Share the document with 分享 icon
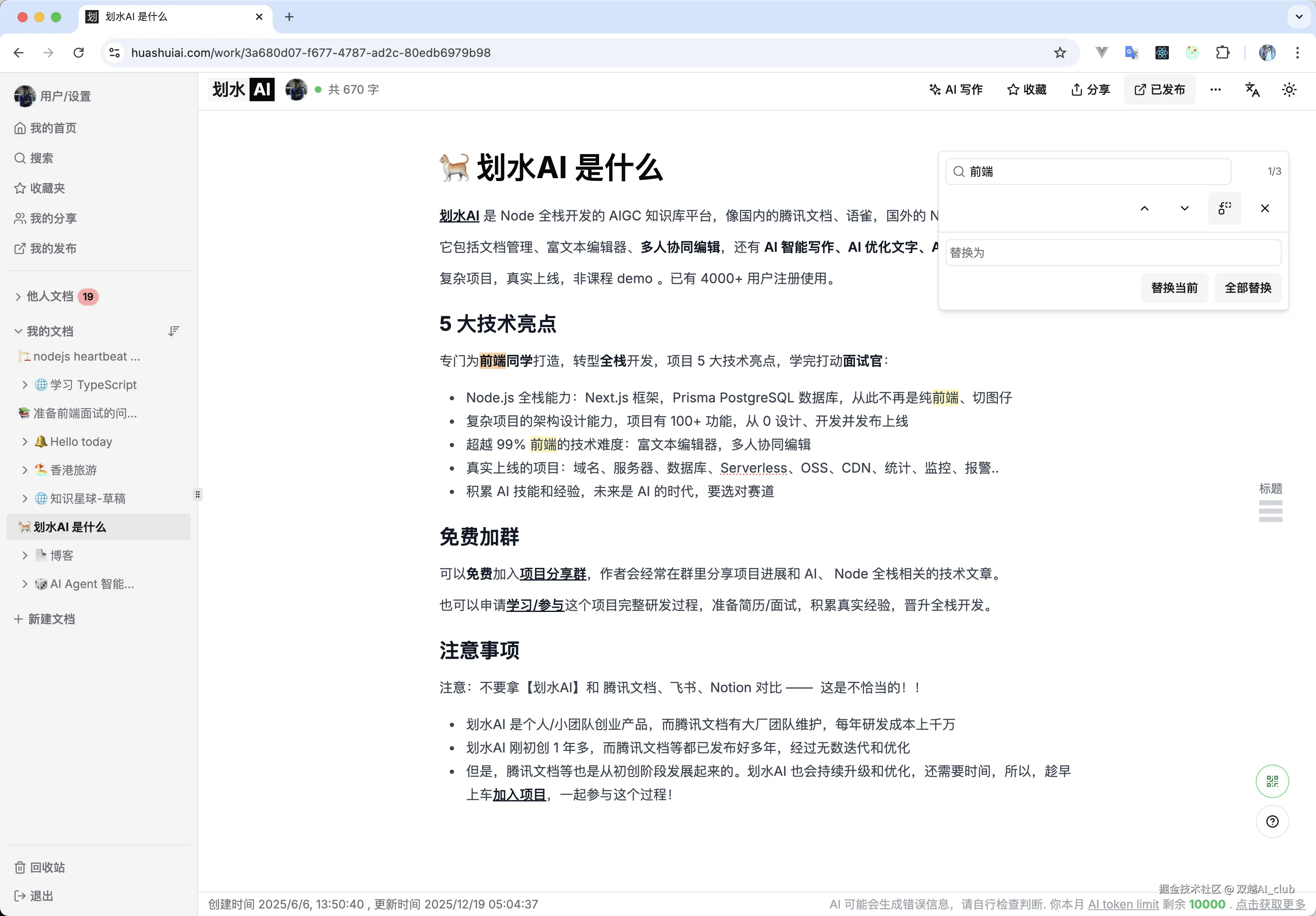Screen dimensions: 1316x916 (1089, 90)
